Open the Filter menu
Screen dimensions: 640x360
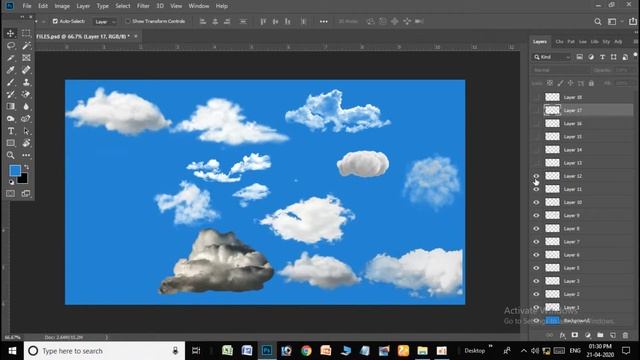(143, 6)
